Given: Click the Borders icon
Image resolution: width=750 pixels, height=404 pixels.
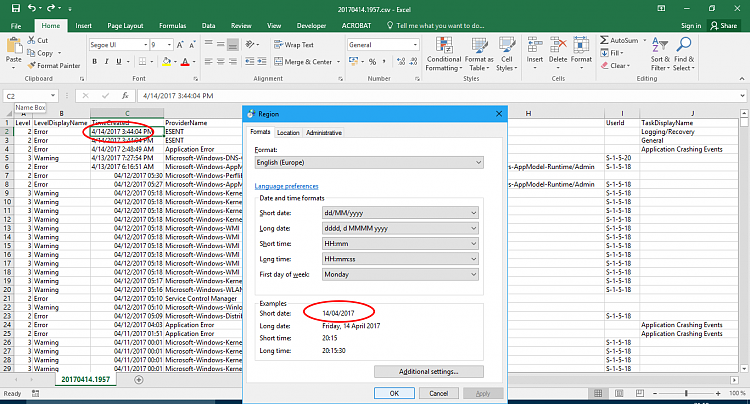Looking at the screenshot, I should point(143,62).
